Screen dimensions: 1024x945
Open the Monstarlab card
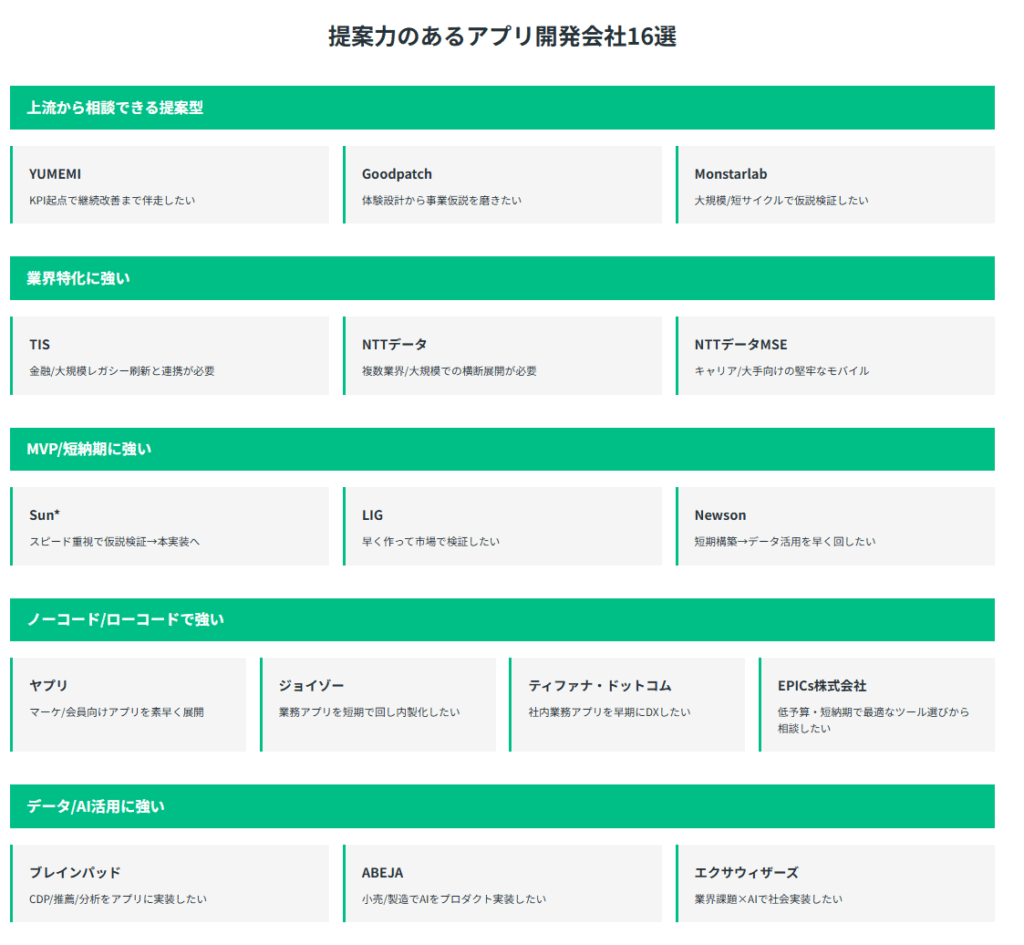tap(835, 185)
